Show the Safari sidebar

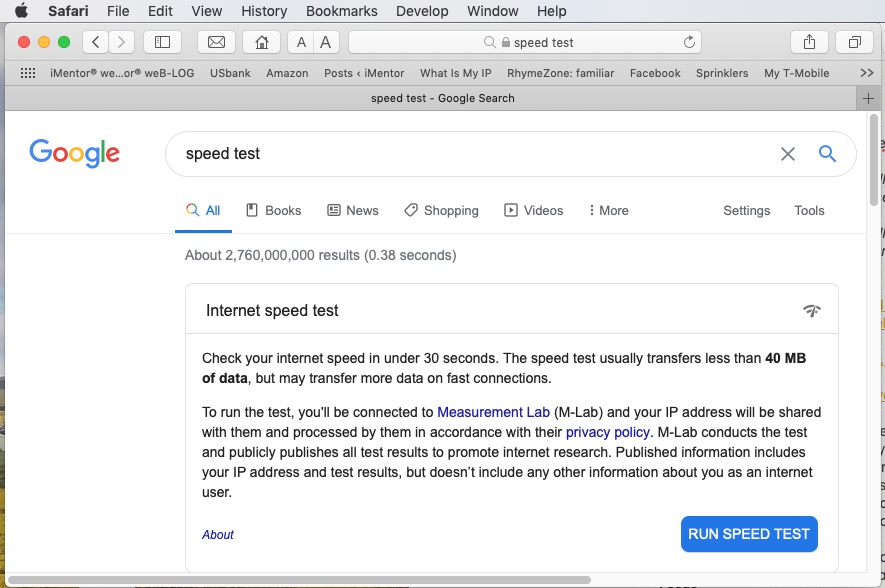pyautogui.click(x=163, y=42)
